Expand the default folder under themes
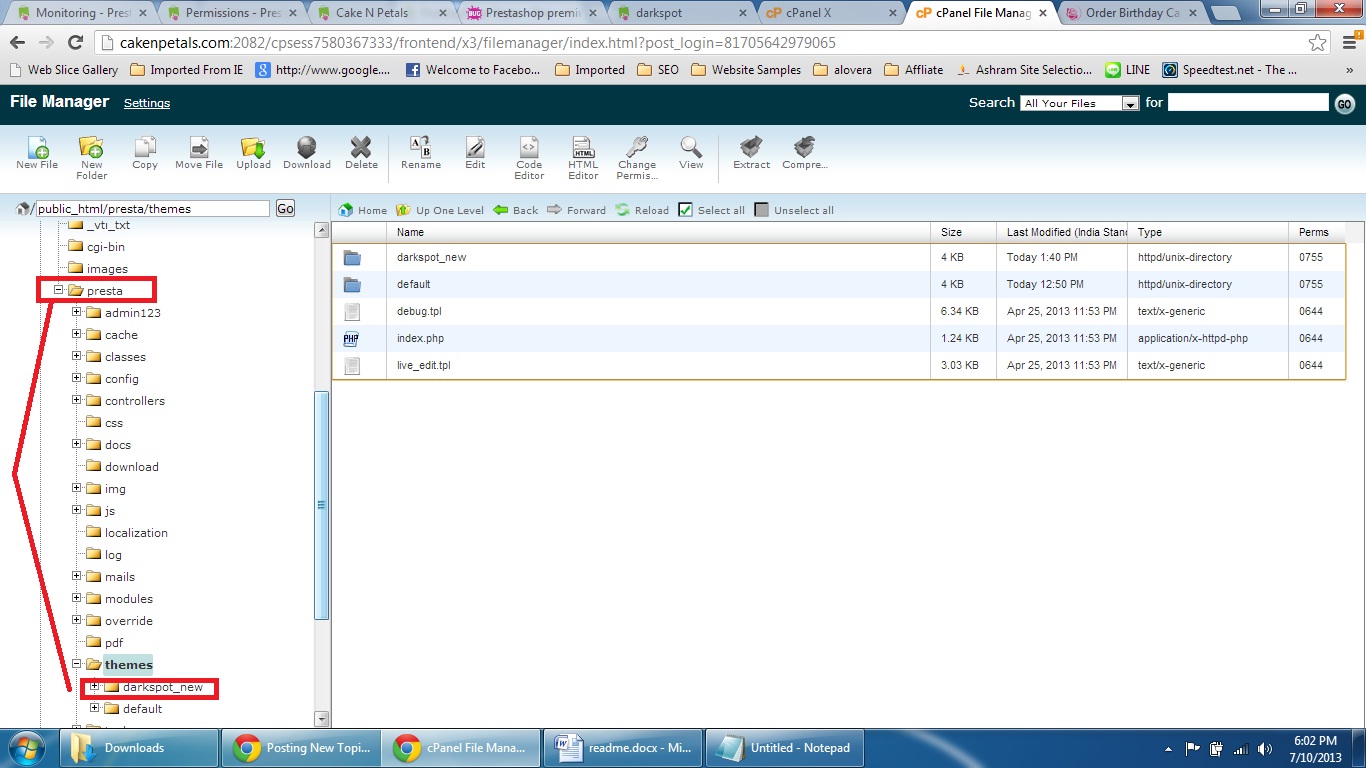The height and width of the screenshot is (768, 1366). pyautogui.click(x=95, y=708)
